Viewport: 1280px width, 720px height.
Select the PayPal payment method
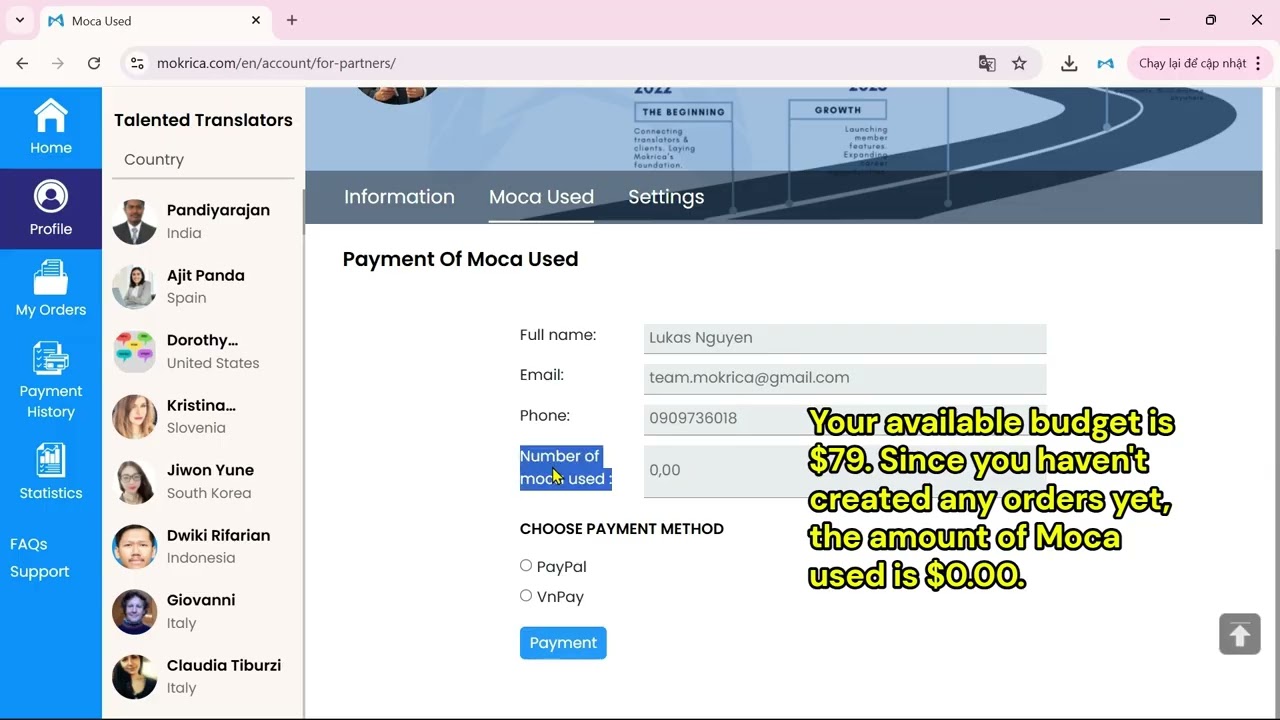526,566
